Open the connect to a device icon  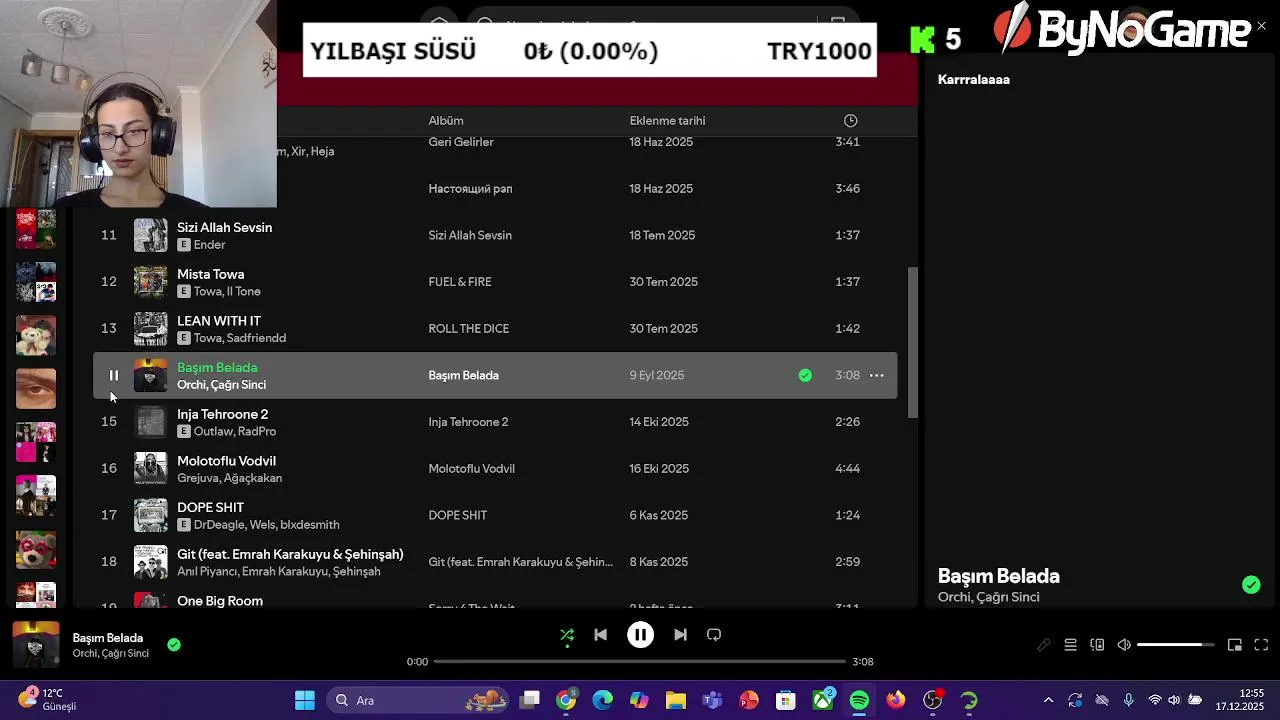click(x=1097, y=645)
